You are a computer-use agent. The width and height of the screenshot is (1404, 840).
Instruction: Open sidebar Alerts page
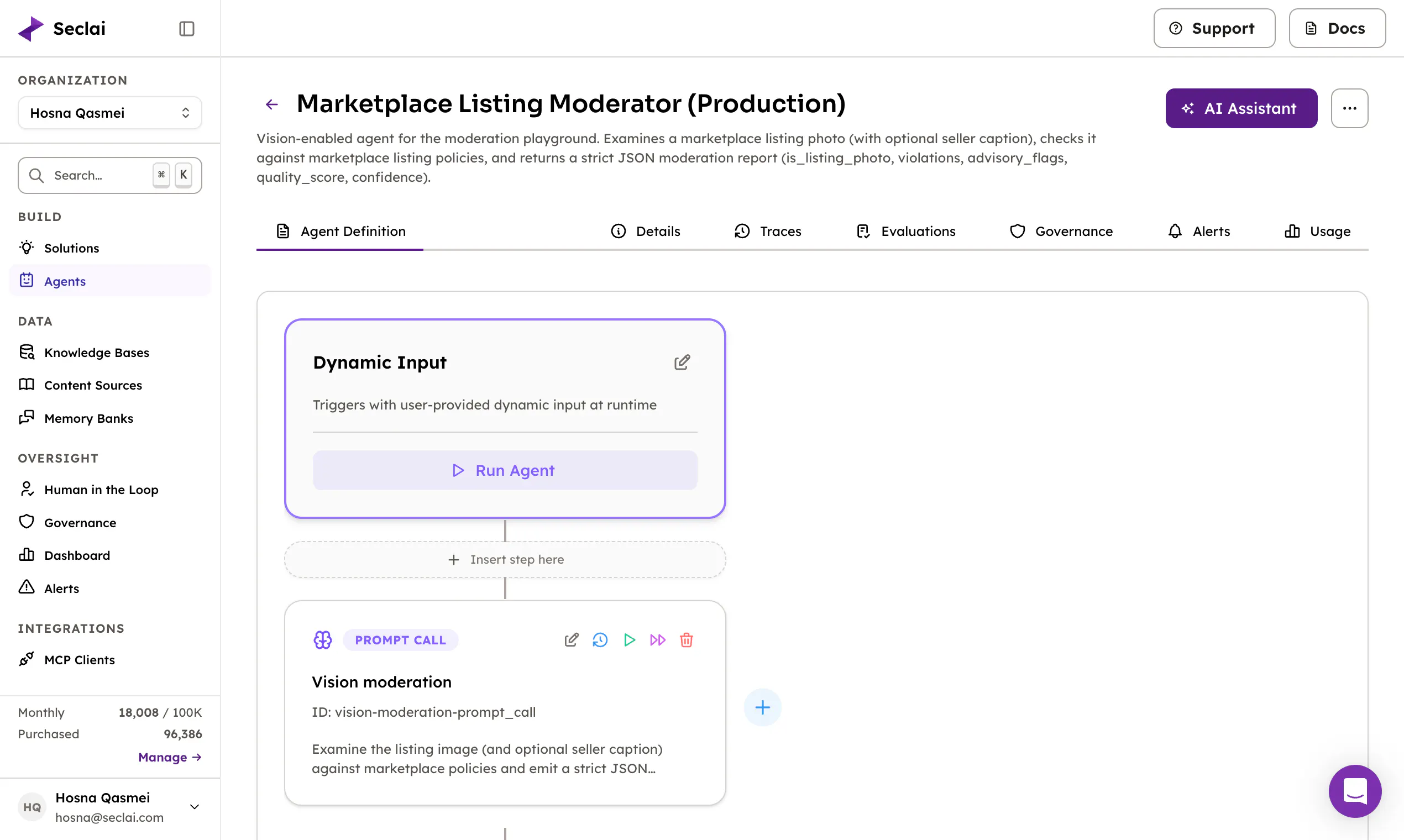coord(110,589)
